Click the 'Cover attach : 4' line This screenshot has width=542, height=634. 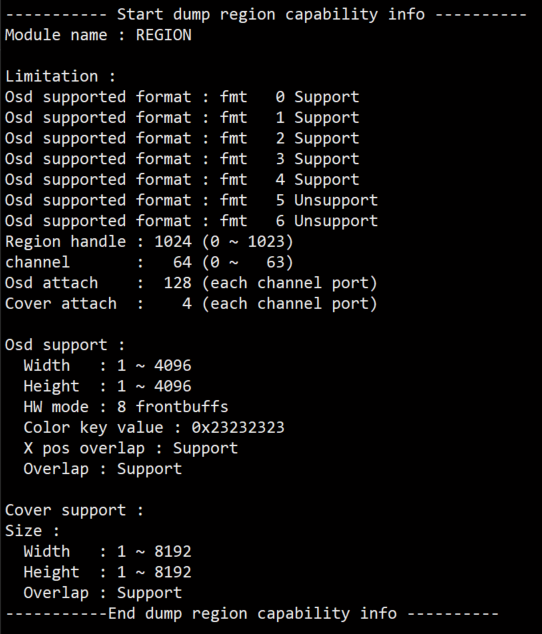(x=191, y=304)
